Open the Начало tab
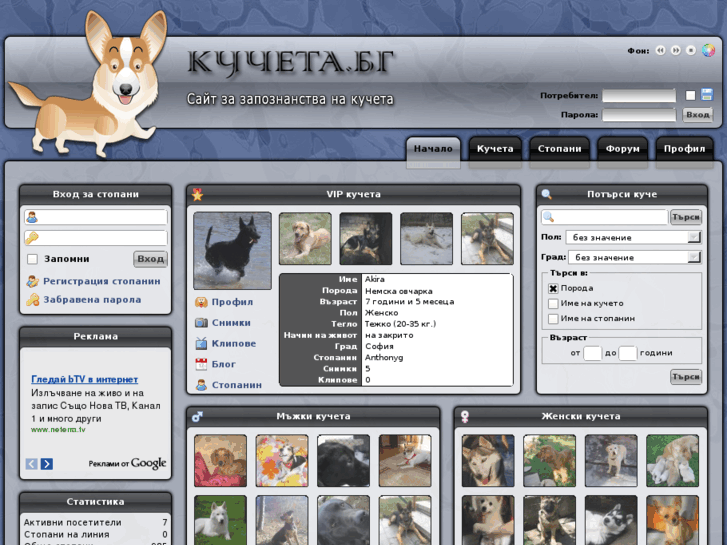727x545 pixels. click(433, 149)
